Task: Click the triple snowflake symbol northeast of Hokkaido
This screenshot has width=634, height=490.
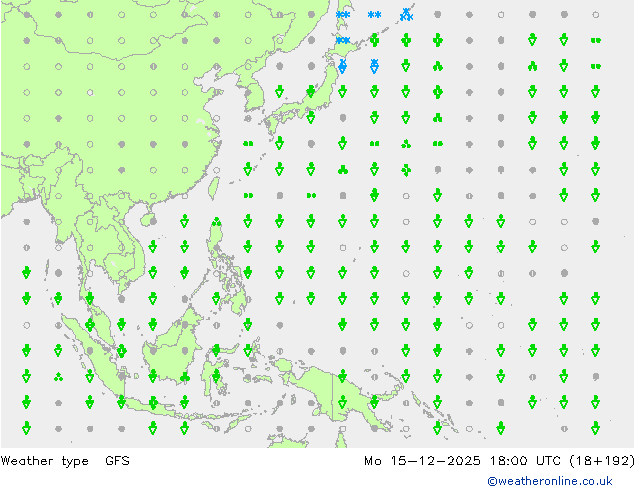Action: [406, 15]
